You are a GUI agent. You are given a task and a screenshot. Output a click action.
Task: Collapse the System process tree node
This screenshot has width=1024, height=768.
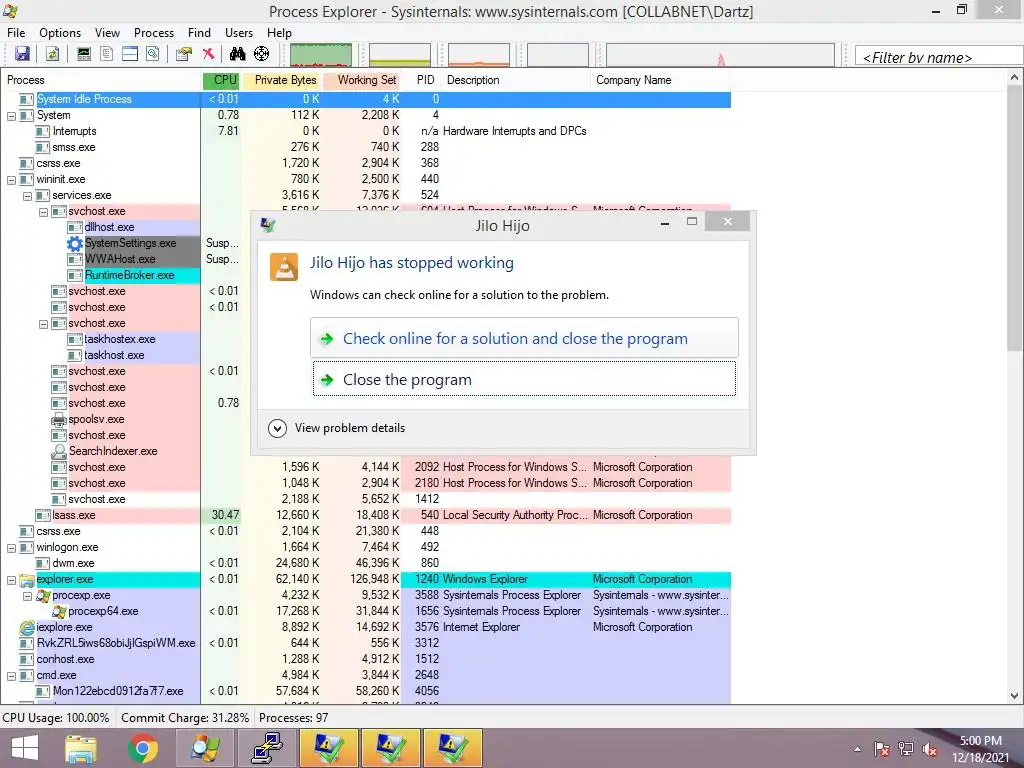[x=11, y=116]
